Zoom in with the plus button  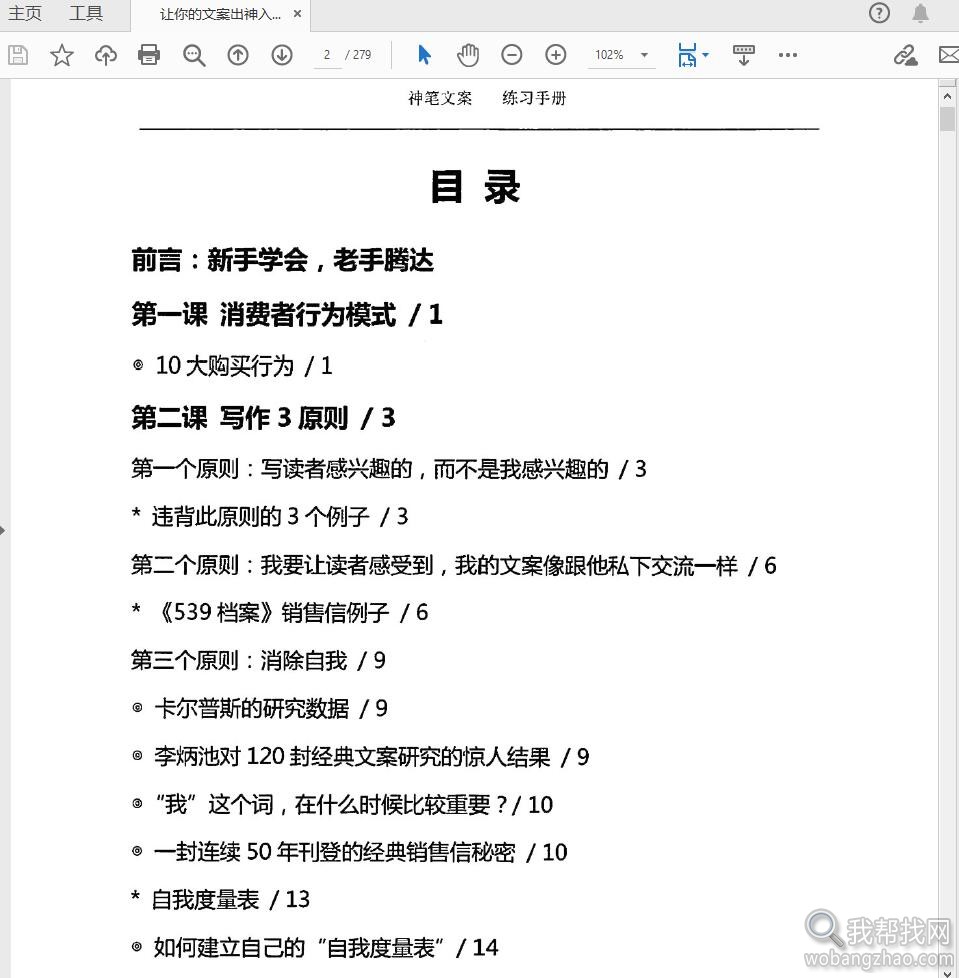(x=556, y=55)
